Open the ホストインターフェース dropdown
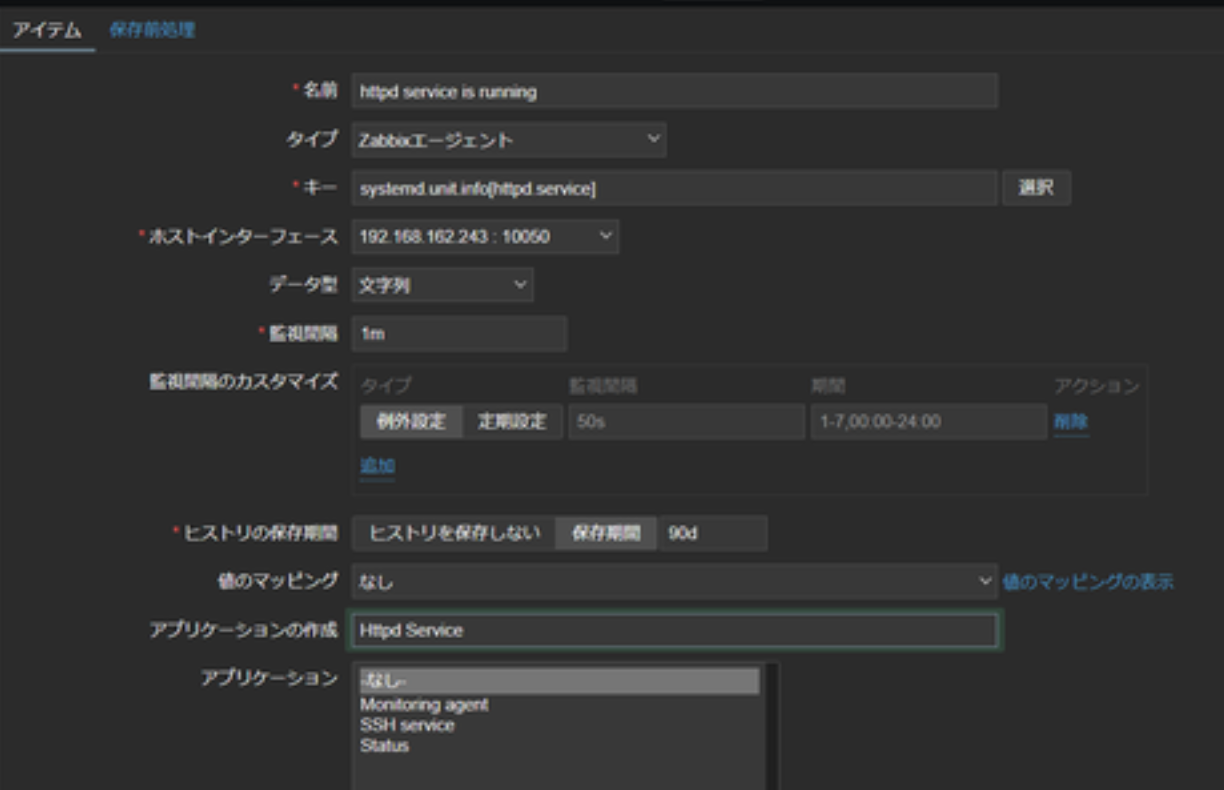Screen dimensions: 1224x790 [483, 237]
